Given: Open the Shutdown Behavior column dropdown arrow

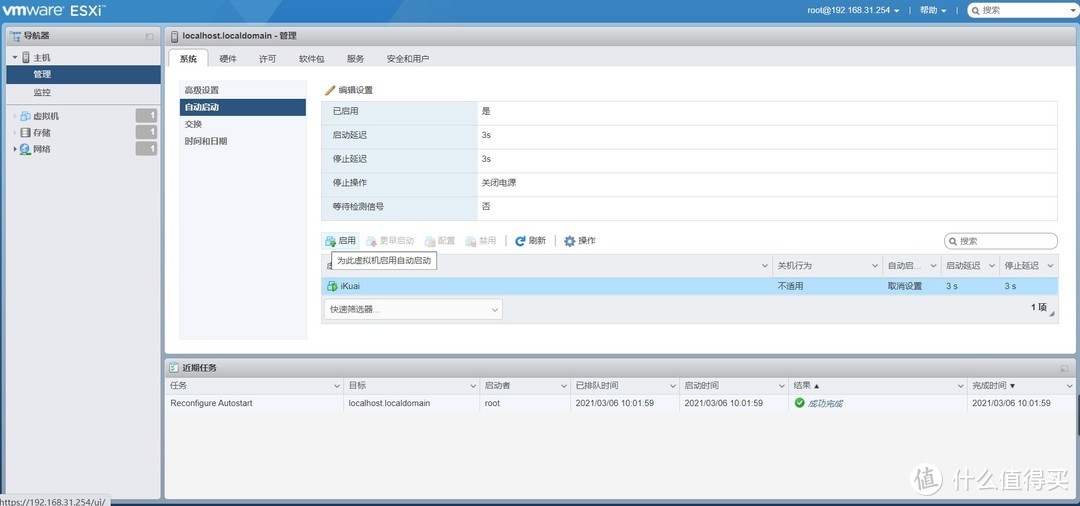Looking at the screenshot, I should (875, 266).
